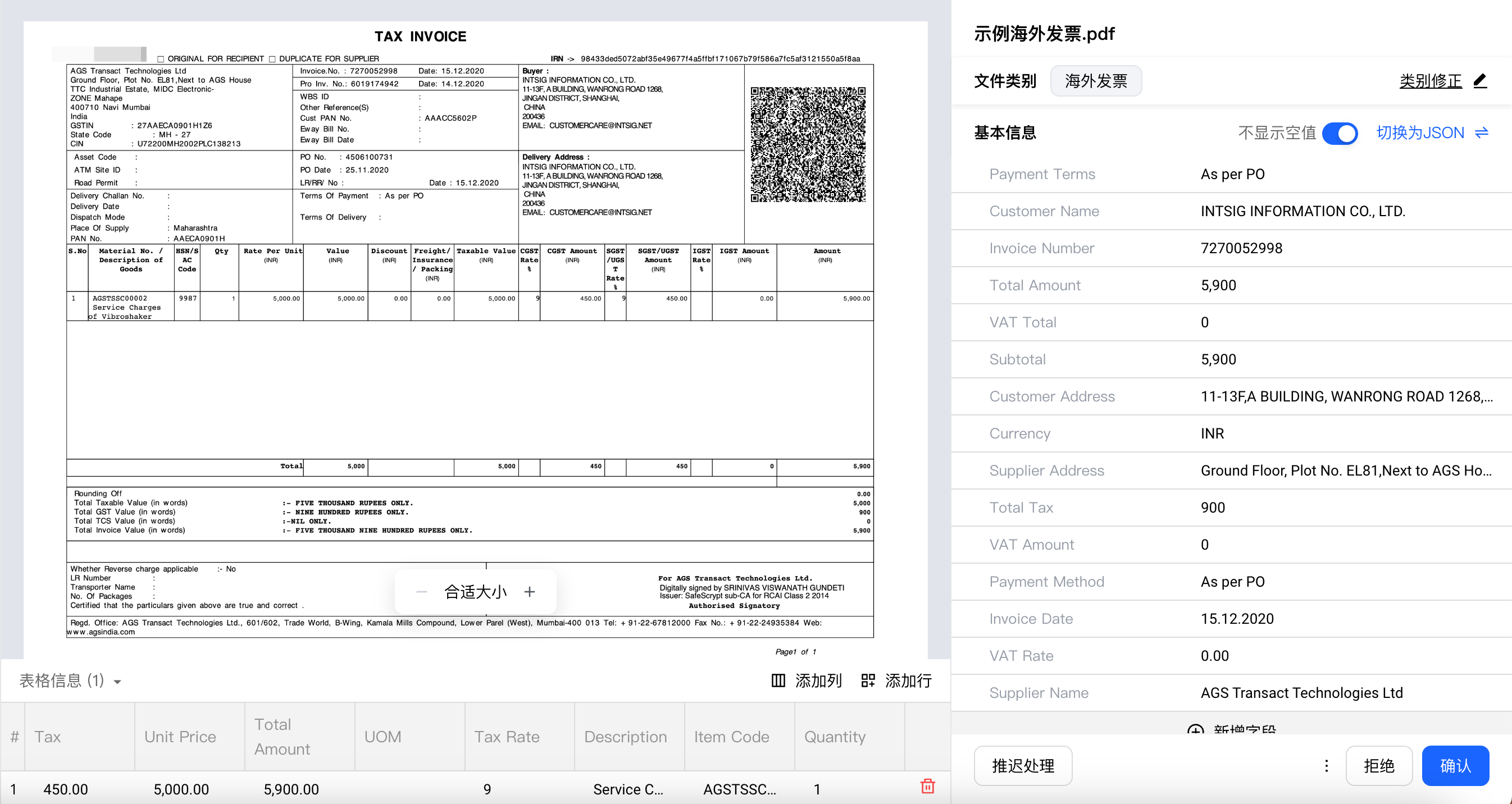Screen dimensions: 1512x804
Task: Click the swap arrows icon next to 切换为JSON
Action: (1482, 133)
